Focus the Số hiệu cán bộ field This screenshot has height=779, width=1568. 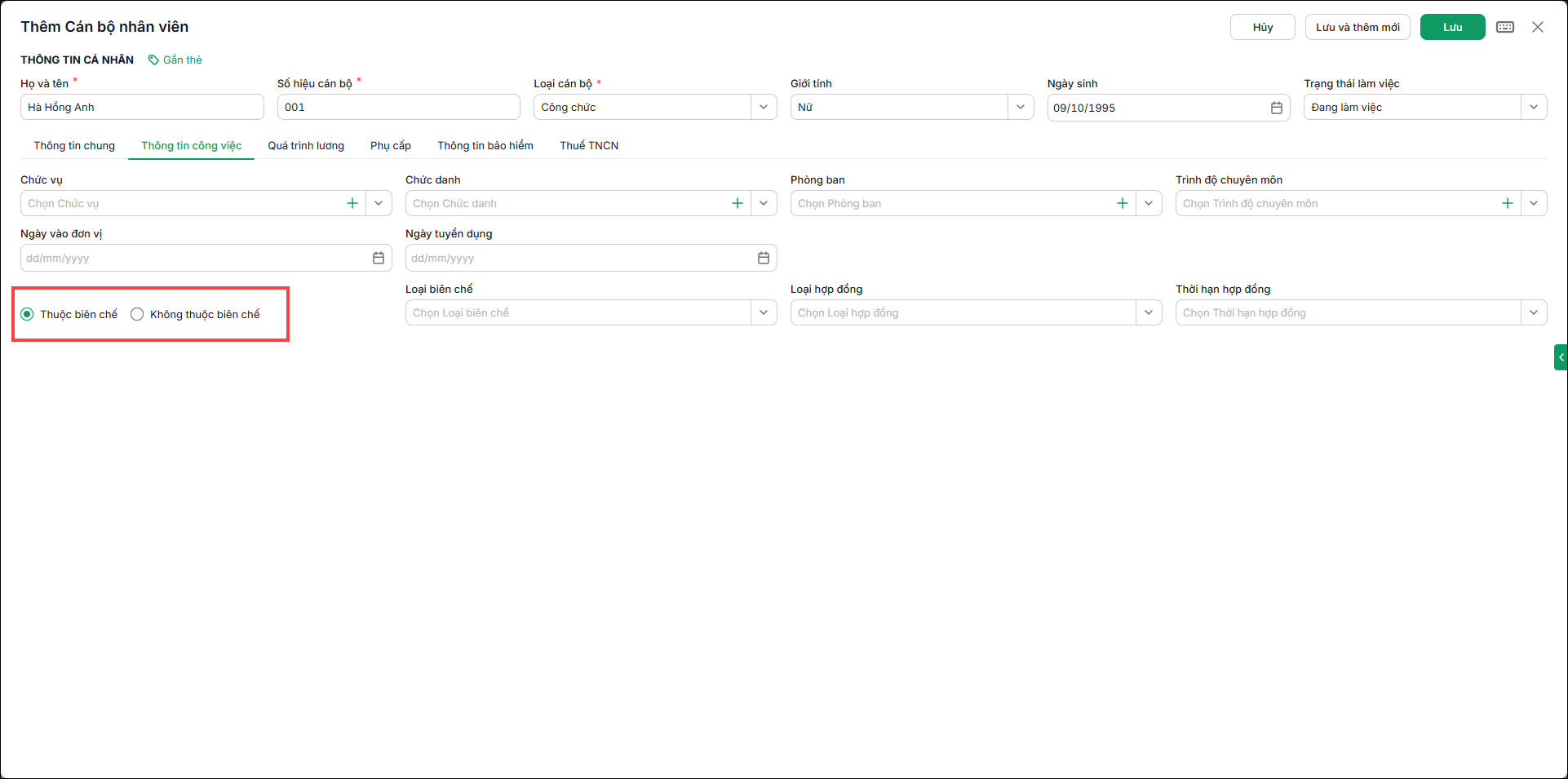click(399, 107)
